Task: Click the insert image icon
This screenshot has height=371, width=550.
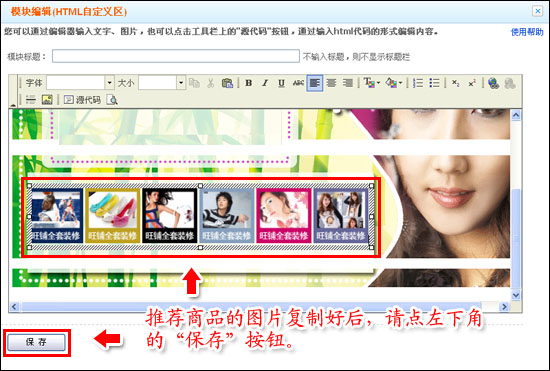Action: coord(47,100)
